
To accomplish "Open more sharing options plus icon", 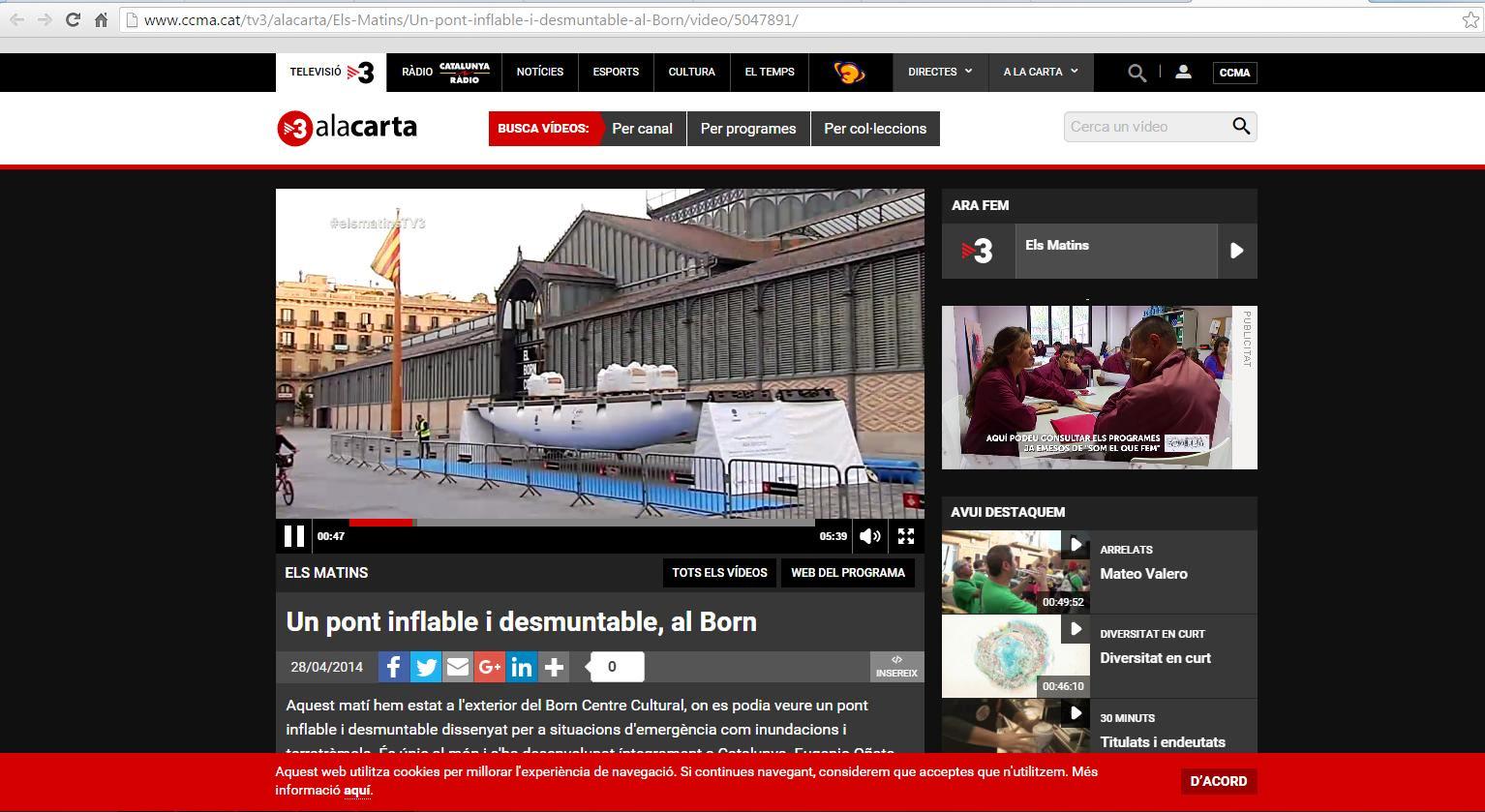I will click(554, 667).
